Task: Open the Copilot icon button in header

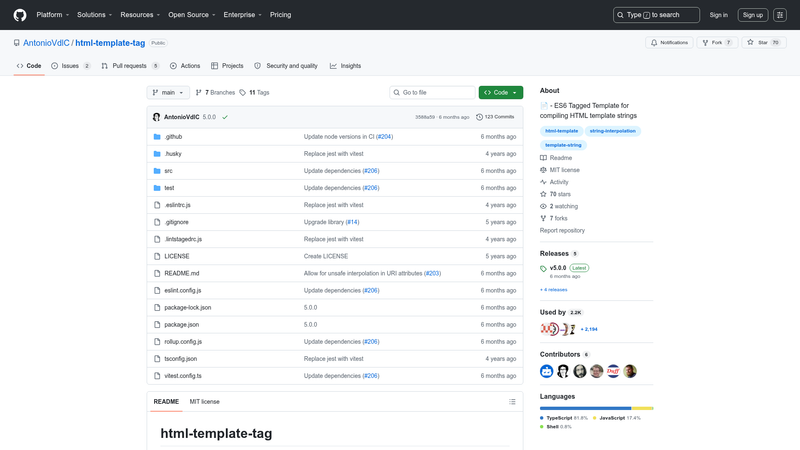Action: point(780,15)
